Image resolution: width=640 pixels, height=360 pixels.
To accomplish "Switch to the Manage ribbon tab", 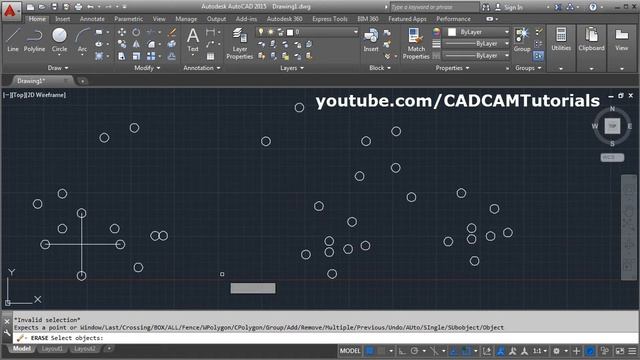I will (x=186, y=19).
